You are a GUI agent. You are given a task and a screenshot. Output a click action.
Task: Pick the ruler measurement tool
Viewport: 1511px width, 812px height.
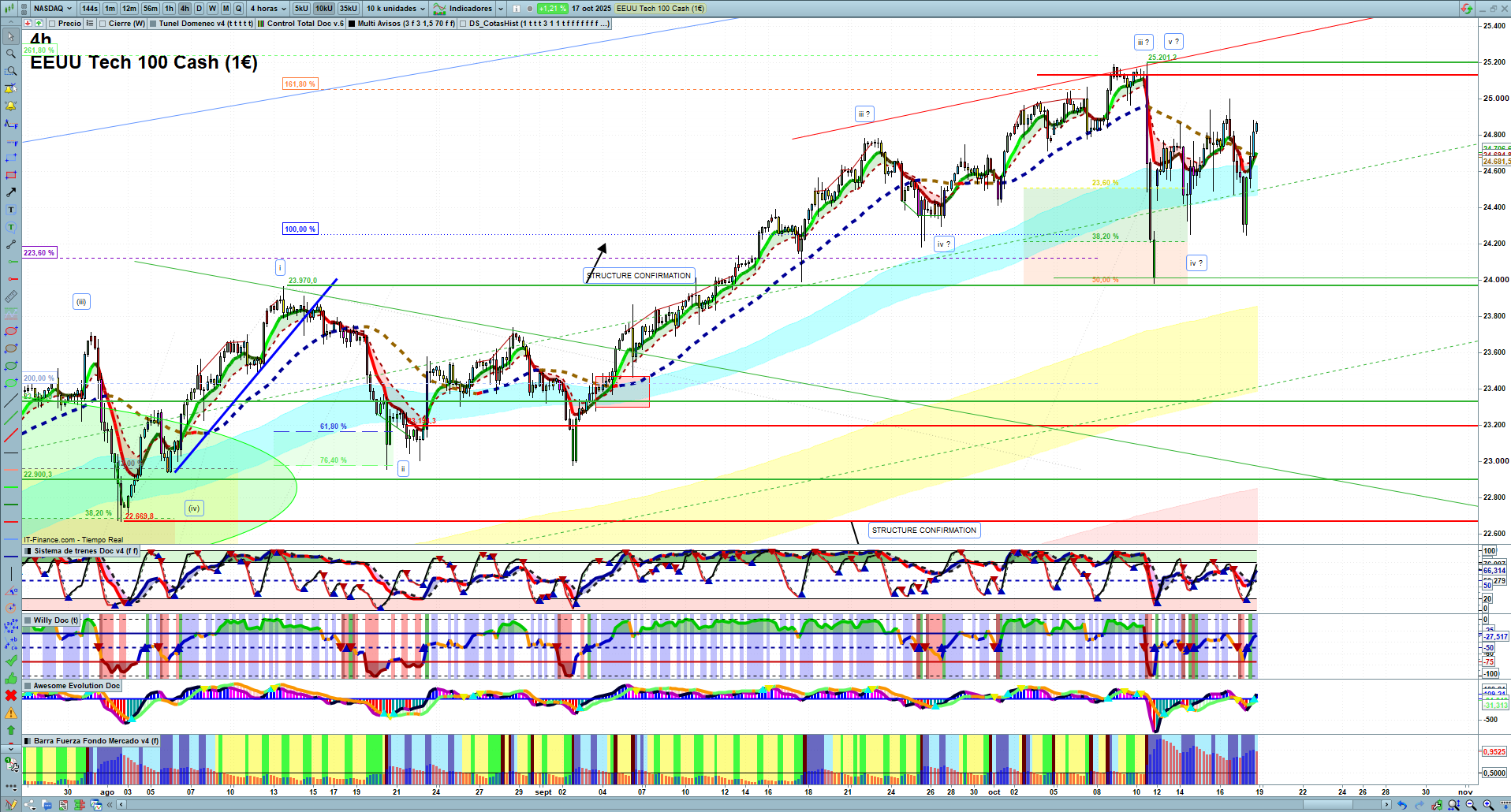10,296
